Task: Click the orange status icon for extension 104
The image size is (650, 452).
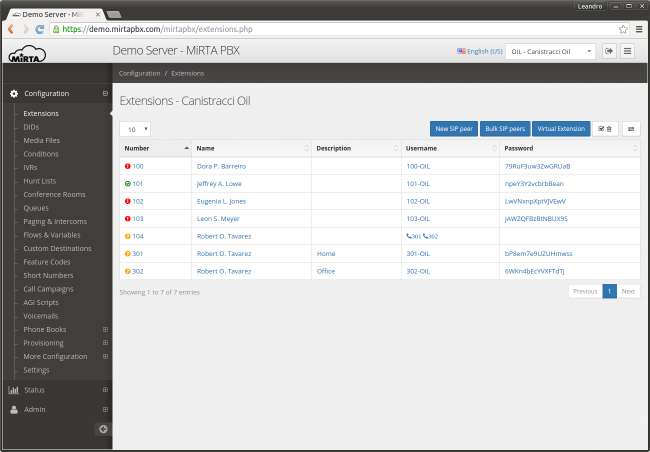Action: point(127,236)
